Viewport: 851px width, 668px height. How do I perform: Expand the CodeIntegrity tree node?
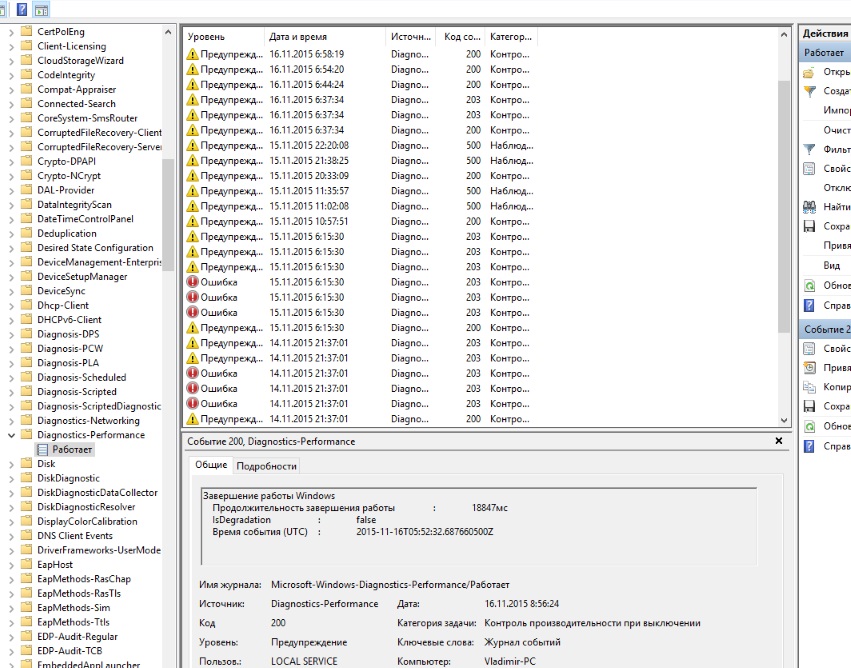coord(11,75)
